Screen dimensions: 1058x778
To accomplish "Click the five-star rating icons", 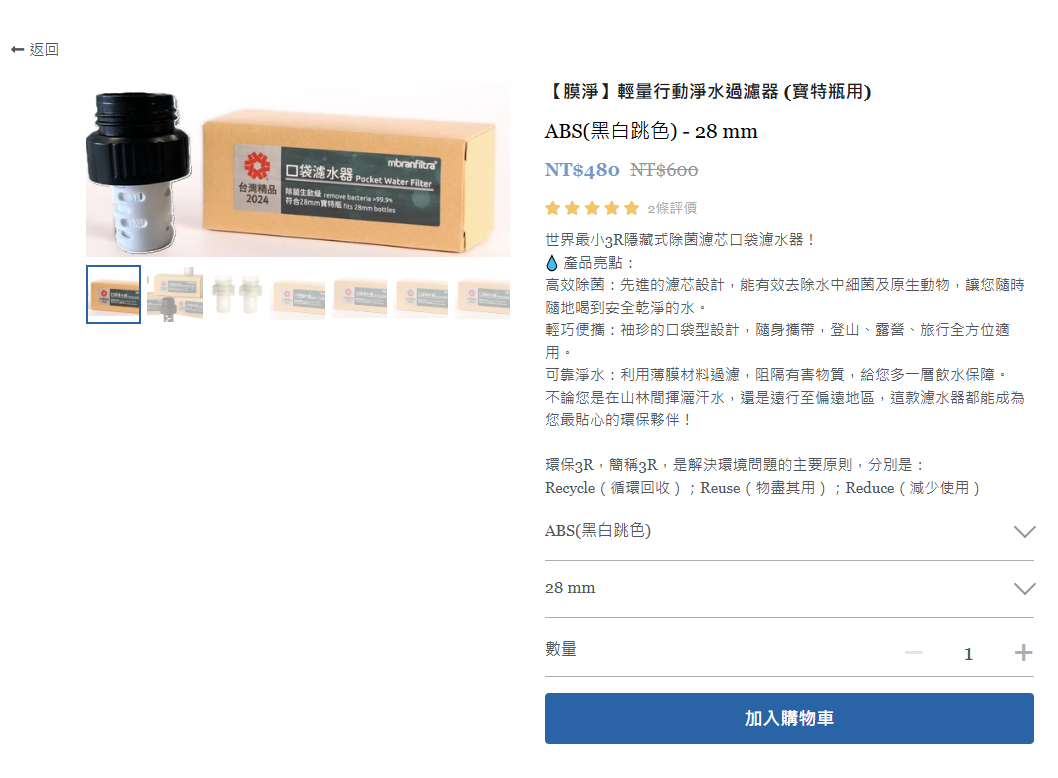I will click(592, 208).
